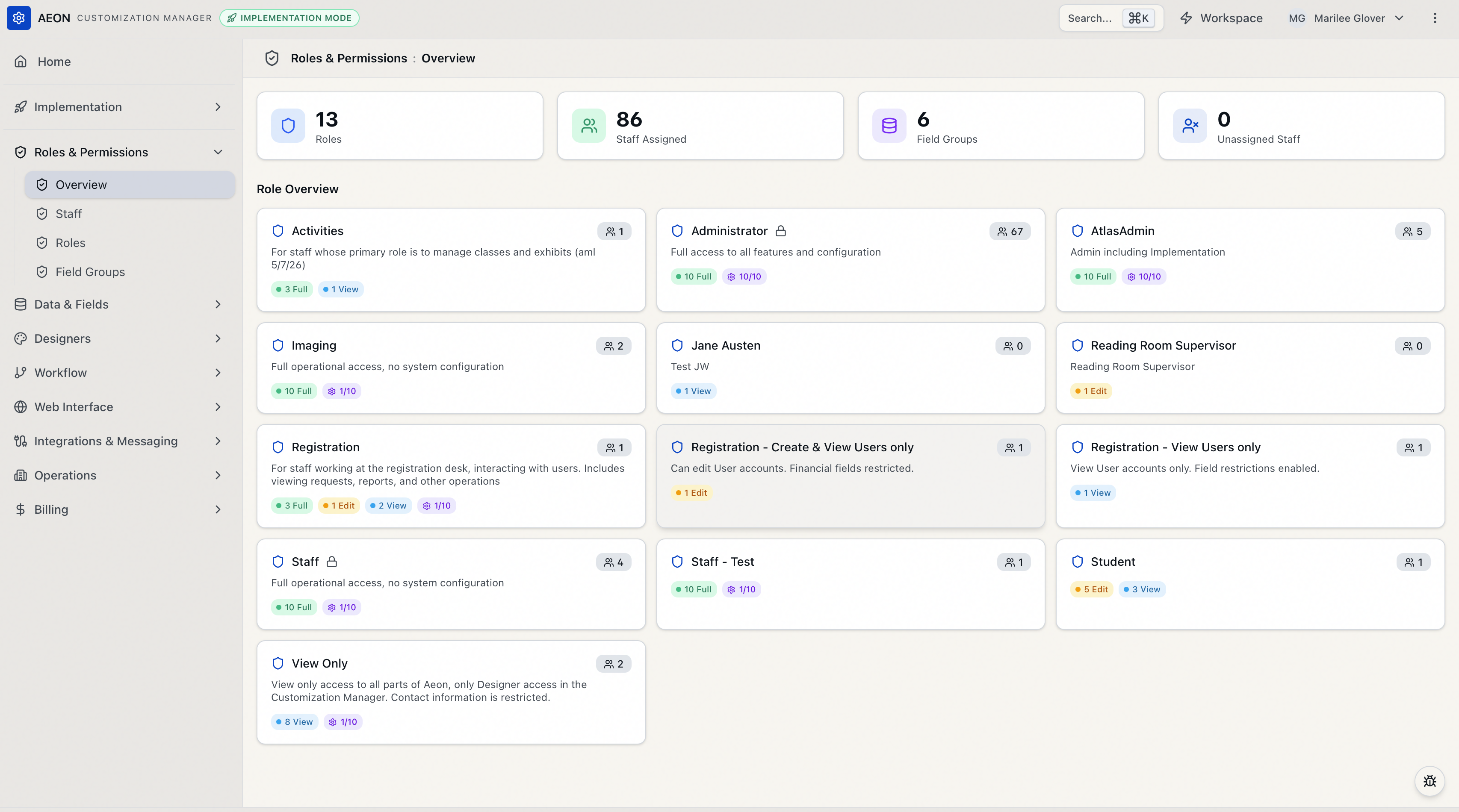The width and height of the screenshot is (1459, 812).
Task: Click the View Only role shield icon
Action: (x=278, y=664)
